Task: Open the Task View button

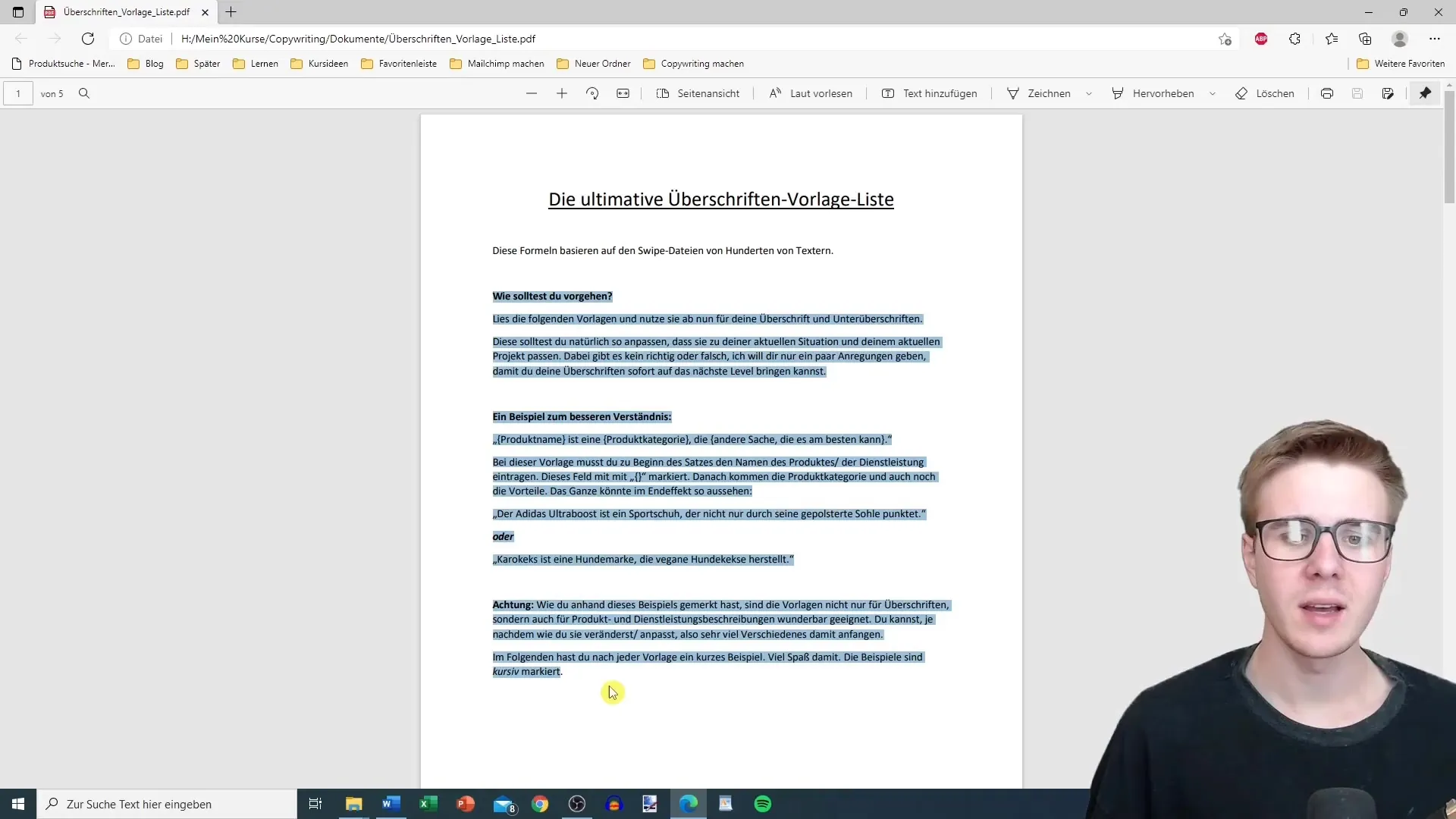Action: point(315,804)
